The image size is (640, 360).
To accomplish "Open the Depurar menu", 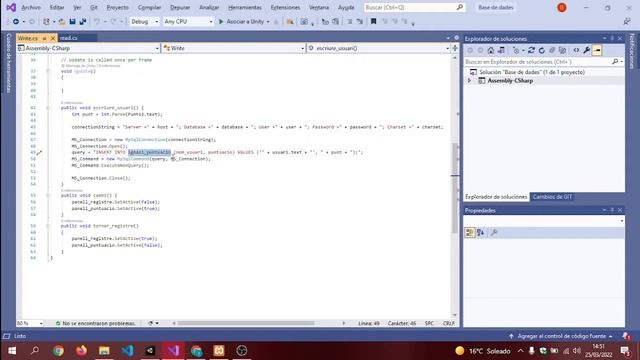I will 180,7.
